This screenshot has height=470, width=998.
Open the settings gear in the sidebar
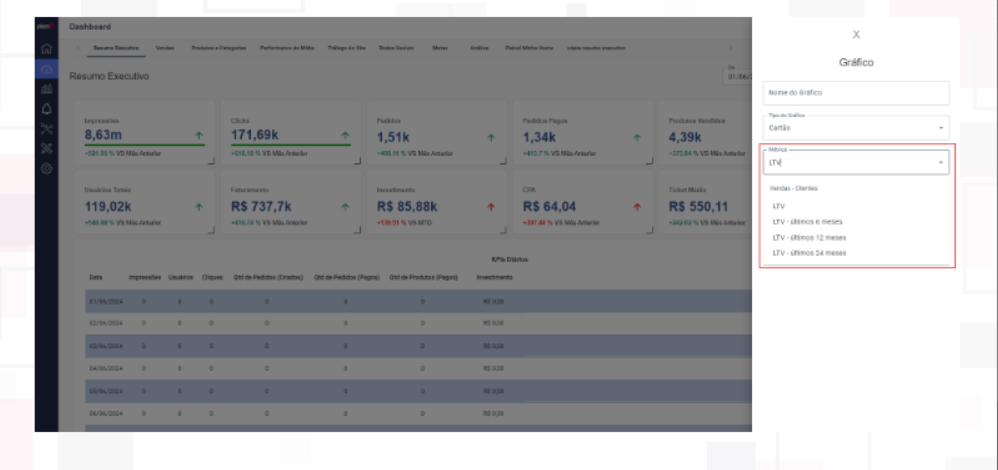point(46,168)
